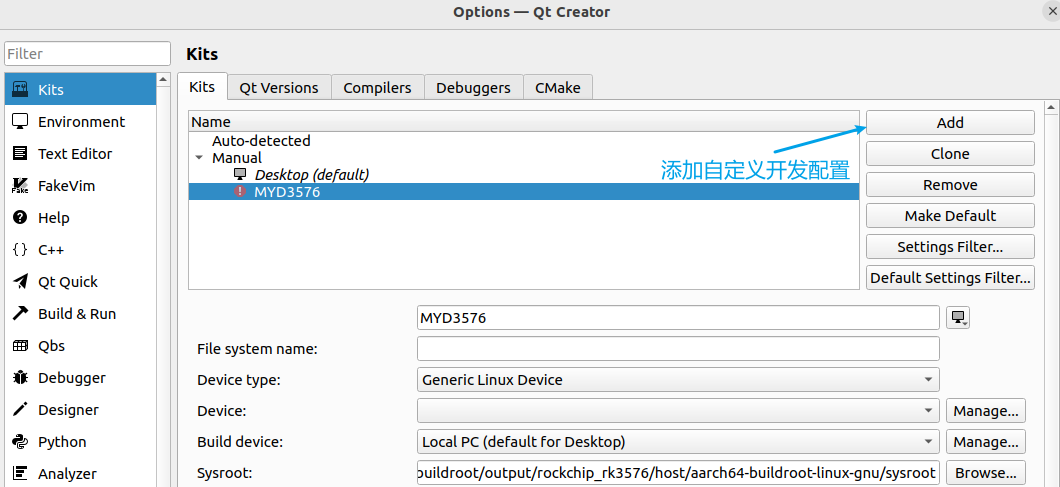Image resolution: width=1060 pixels, height=487 pixels.
Task: Open the empty Device dropdown
Action: click(678, 411)
